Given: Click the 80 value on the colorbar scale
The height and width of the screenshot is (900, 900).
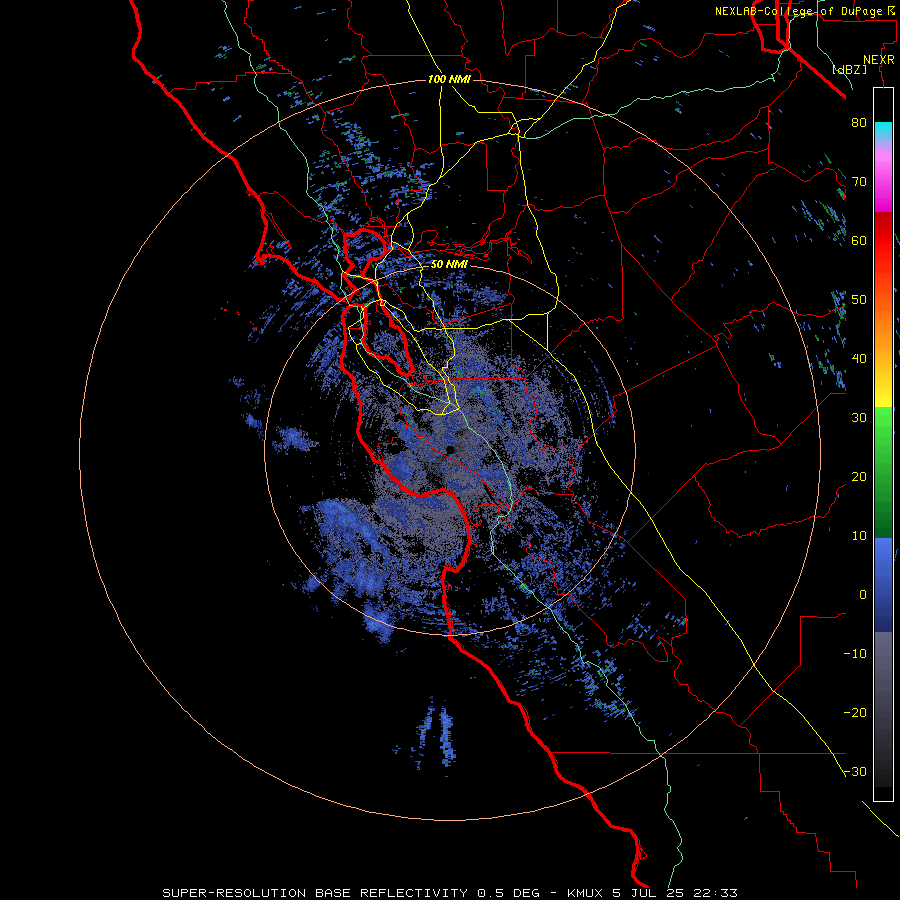Looking at the screenshot, I should 859,122.
